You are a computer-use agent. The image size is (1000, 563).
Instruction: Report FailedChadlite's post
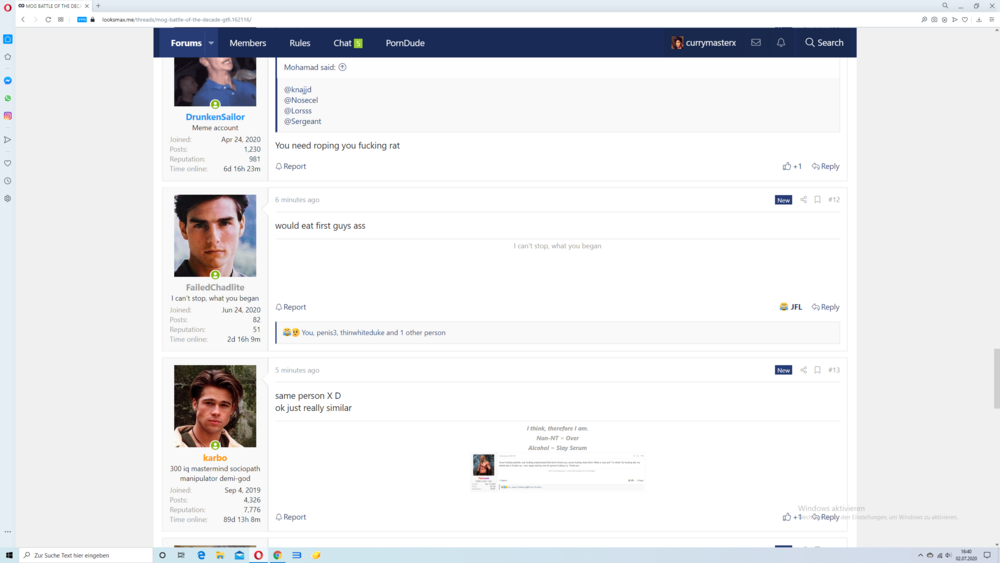pos(291,307)
